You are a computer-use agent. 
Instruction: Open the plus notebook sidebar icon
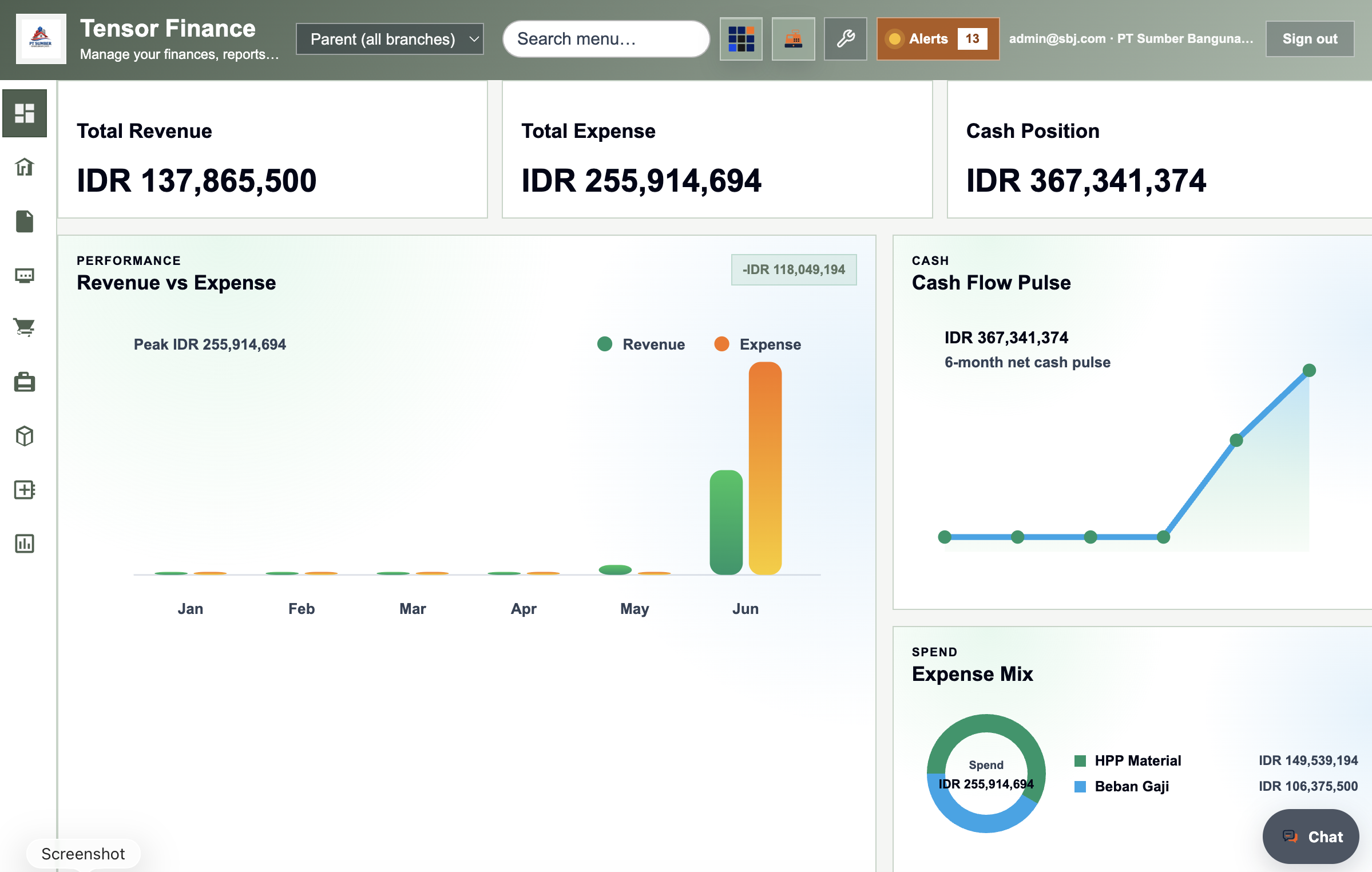point(25,490)
